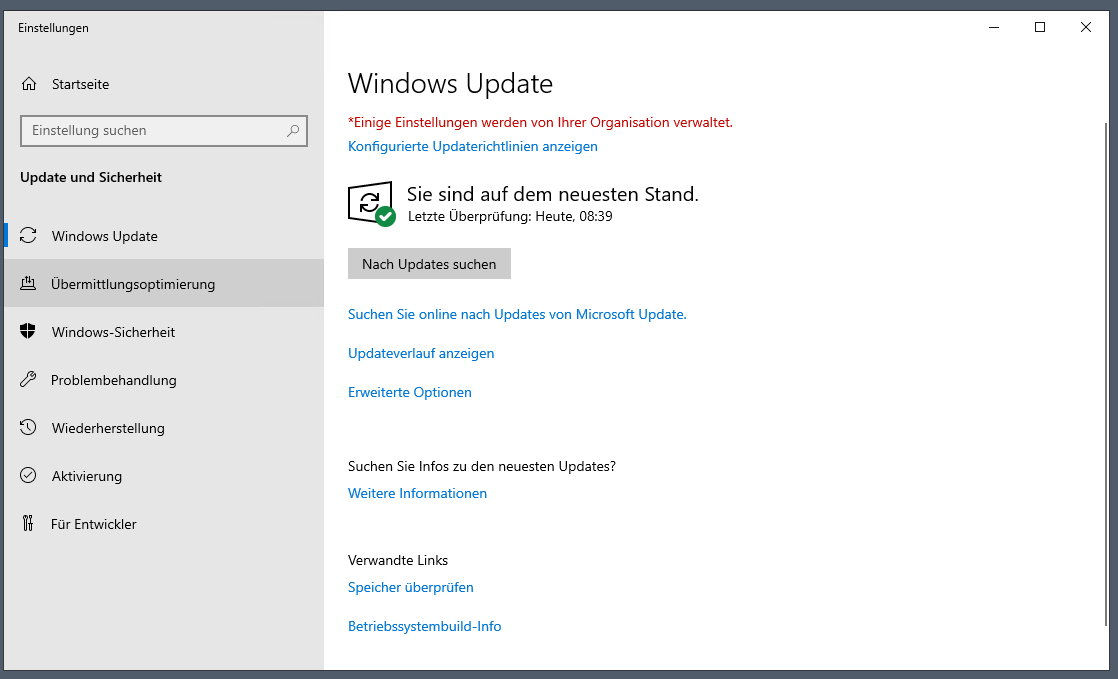Select Problembehandlung in the sidebar
The image size is (1118, 679).
[164, 379]
